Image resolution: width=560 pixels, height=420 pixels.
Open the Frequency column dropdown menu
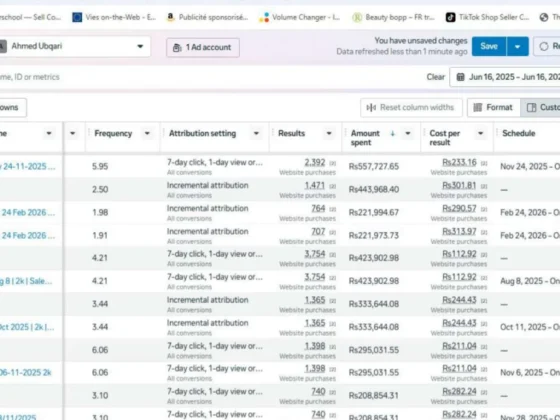coord(147,133)
